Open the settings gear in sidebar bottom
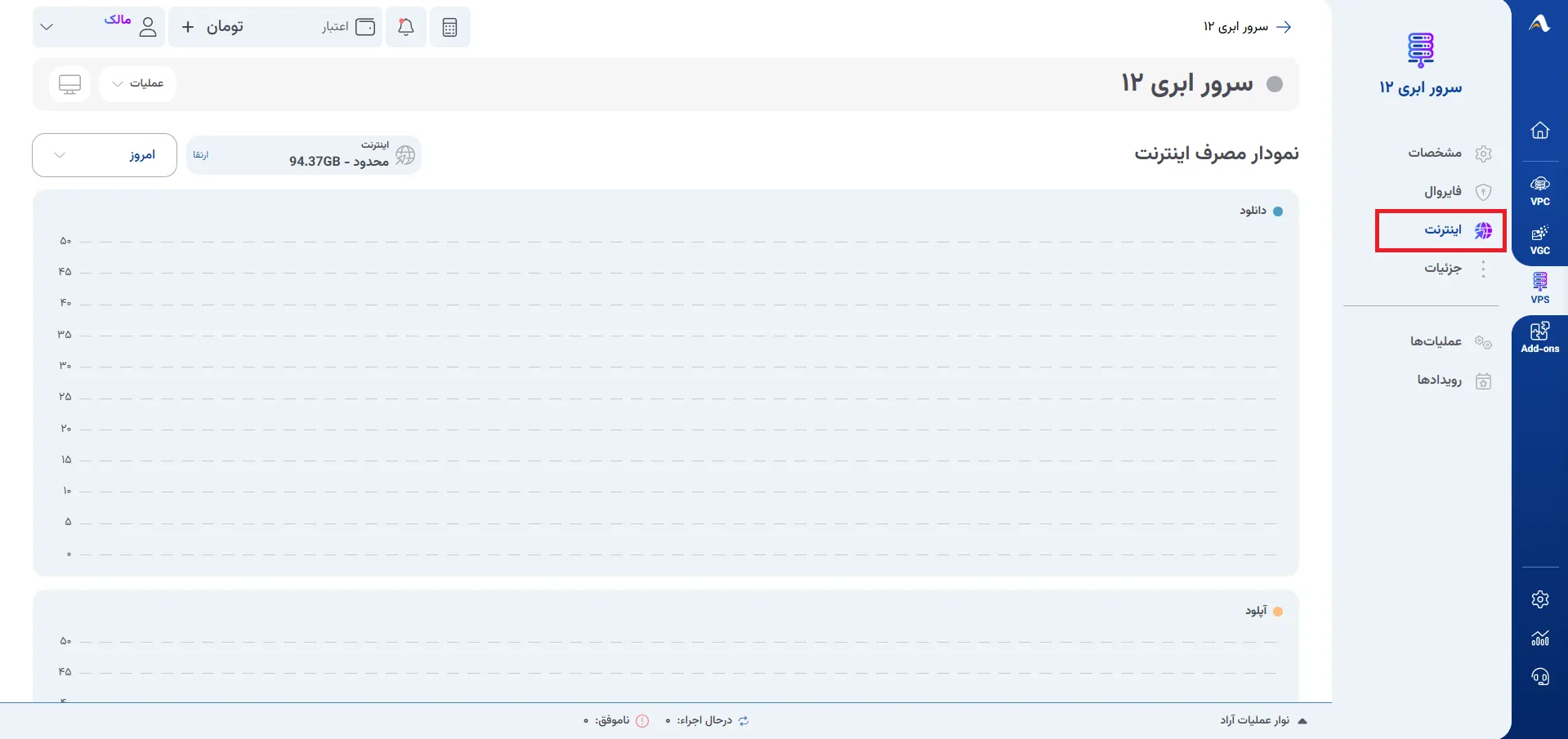Viewport: 1568px width, 739px height. point(1540,599)
